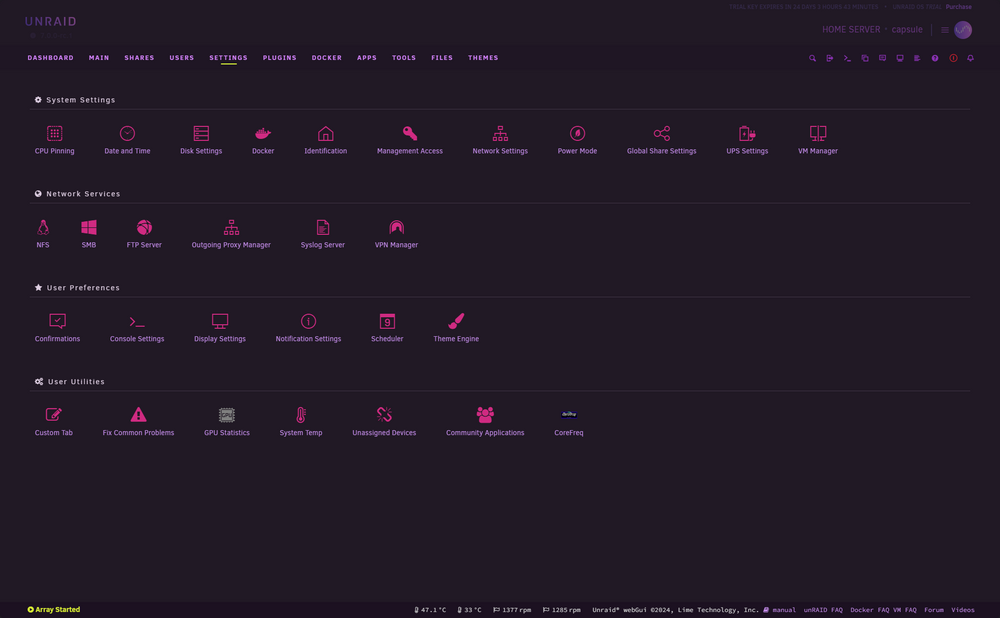Open Disk Settings
Image resolution: width=1000 pixels, height=618 pixels.
click(201, 140)
